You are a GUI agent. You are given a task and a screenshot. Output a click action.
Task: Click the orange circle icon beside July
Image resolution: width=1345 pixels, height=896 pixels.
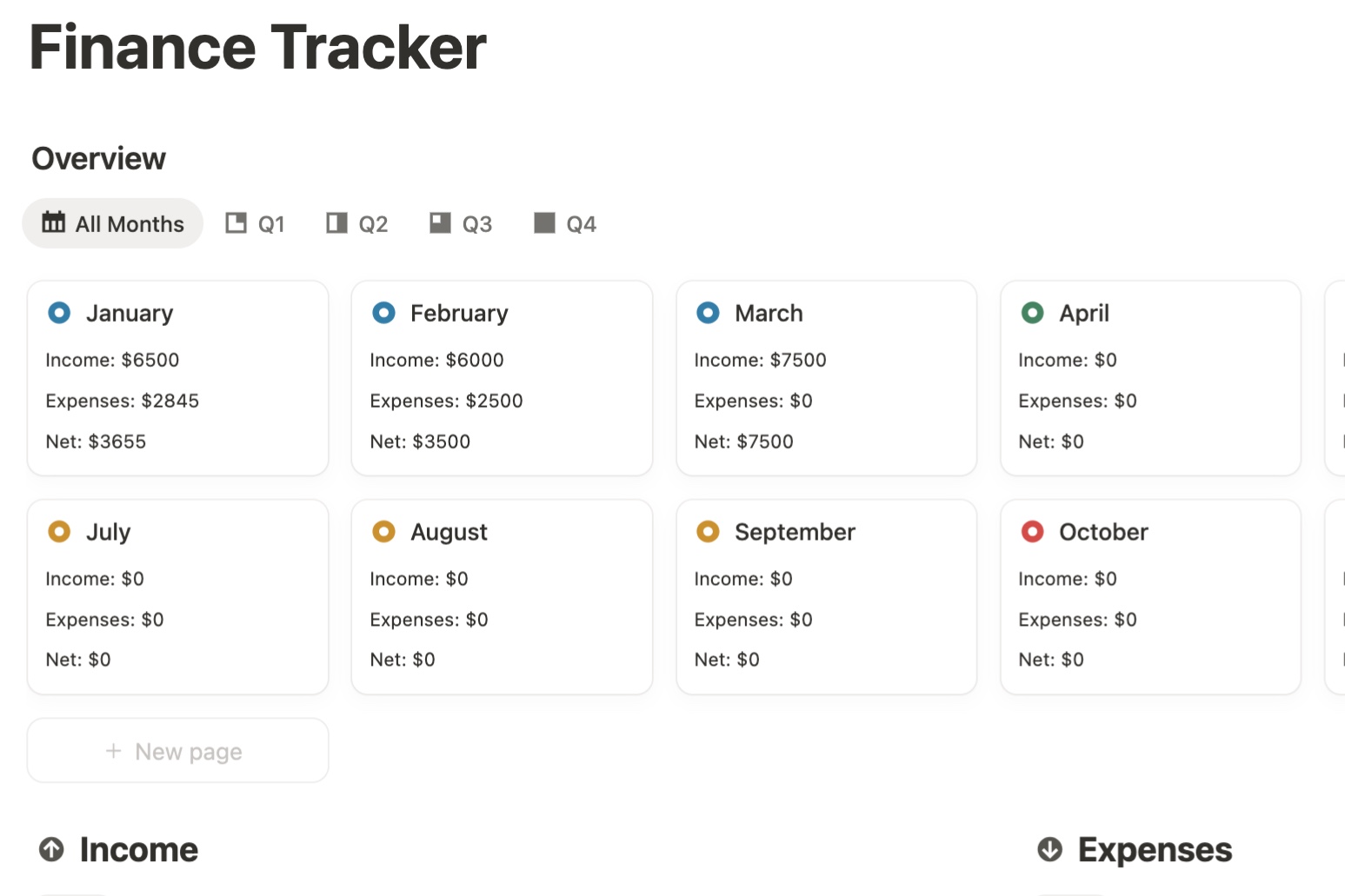point(59,532)
